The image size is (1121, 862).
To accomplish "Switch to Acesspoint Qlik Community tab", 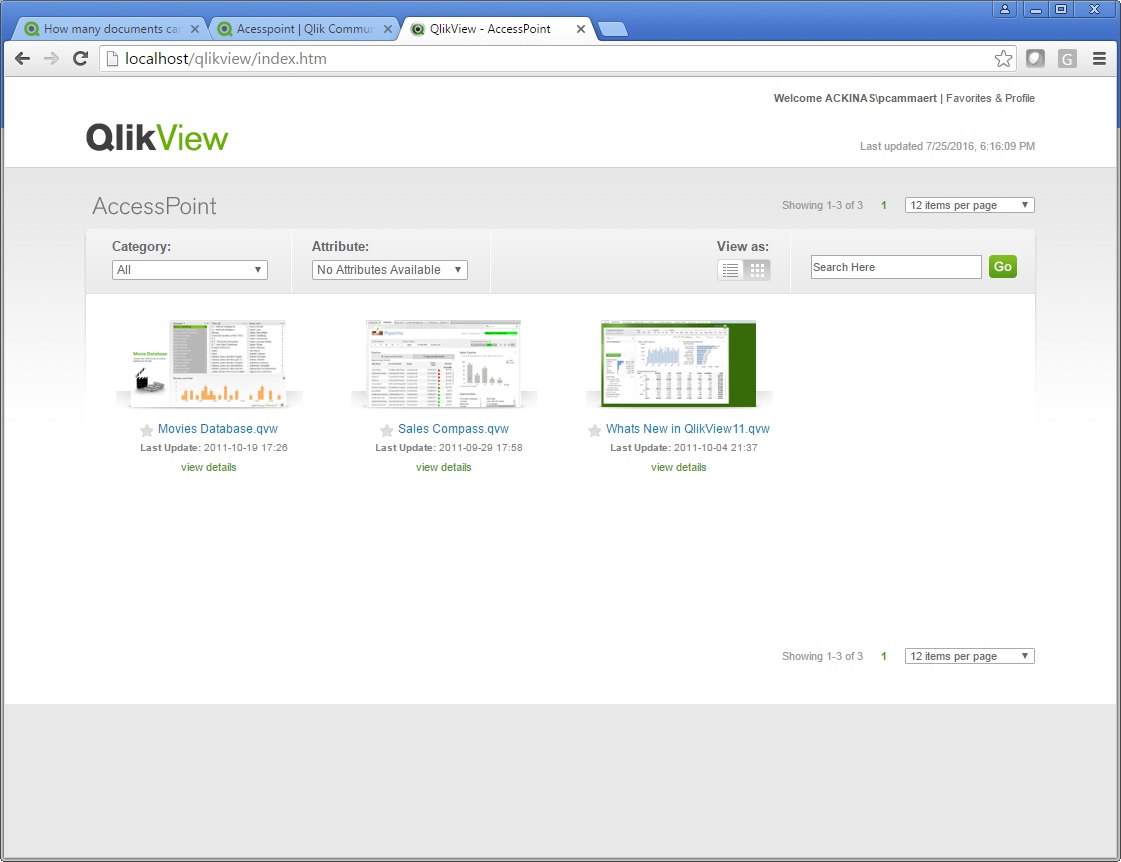I will pos(305,29).
